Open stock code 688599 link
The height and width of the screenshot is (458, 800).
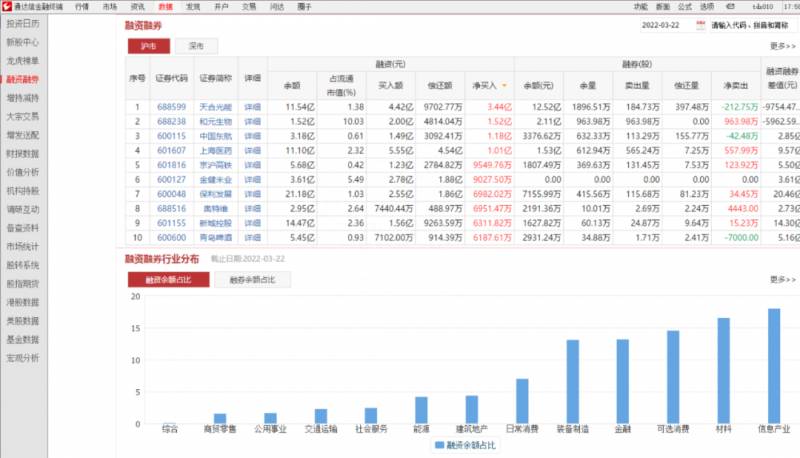(171, 107)
